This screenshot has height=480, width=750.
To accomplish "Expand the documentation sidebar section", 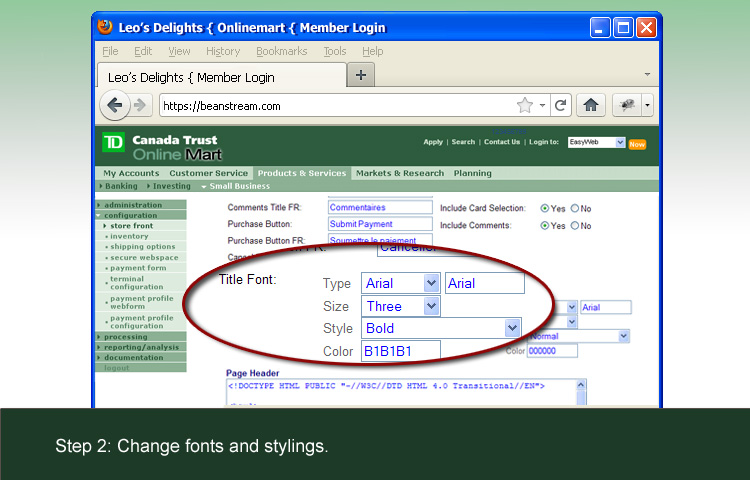I will pyautogui.click(x=141, y=357).
